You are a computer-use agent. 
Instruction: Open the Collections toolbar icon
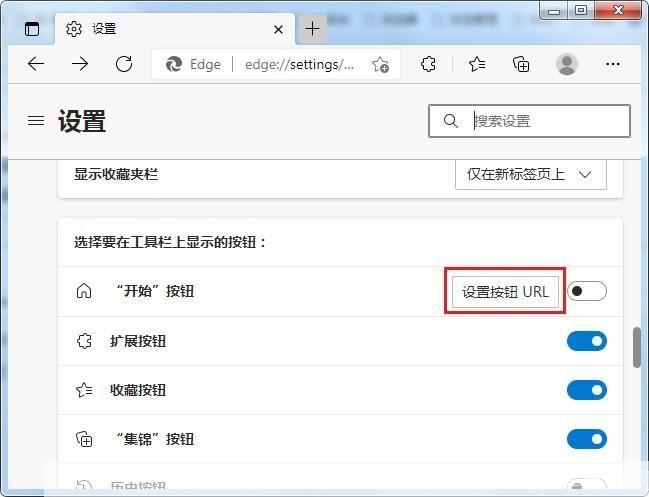[x=521, y=64]
